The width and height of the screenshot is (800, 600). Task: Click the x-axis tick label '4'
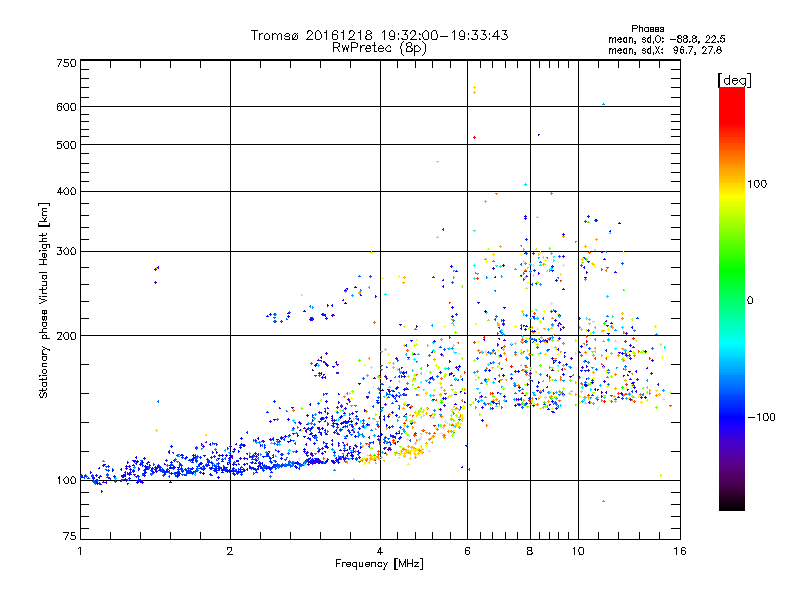[380, 551]
